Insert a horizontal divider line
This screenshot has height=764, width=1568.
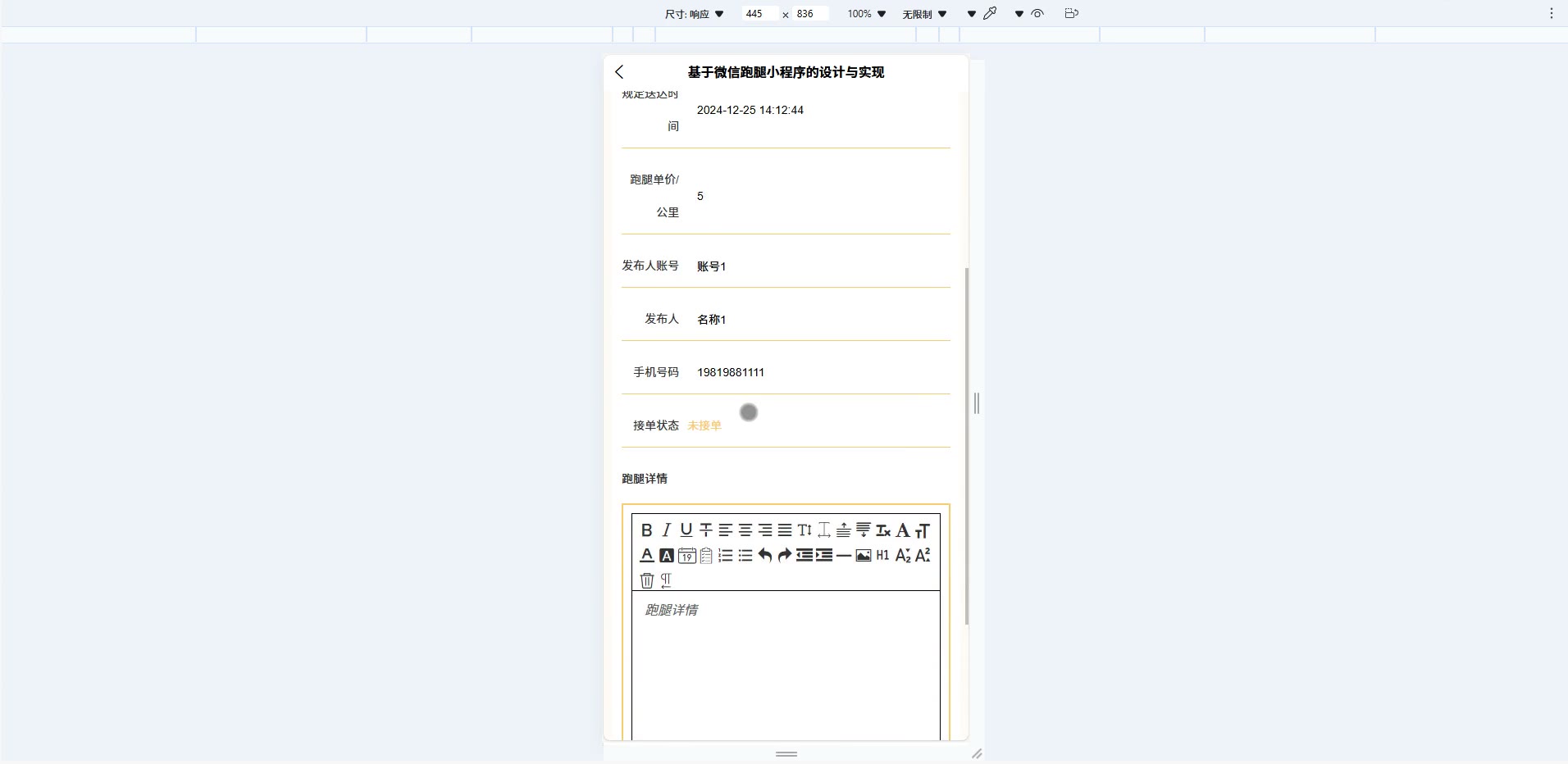844,556
